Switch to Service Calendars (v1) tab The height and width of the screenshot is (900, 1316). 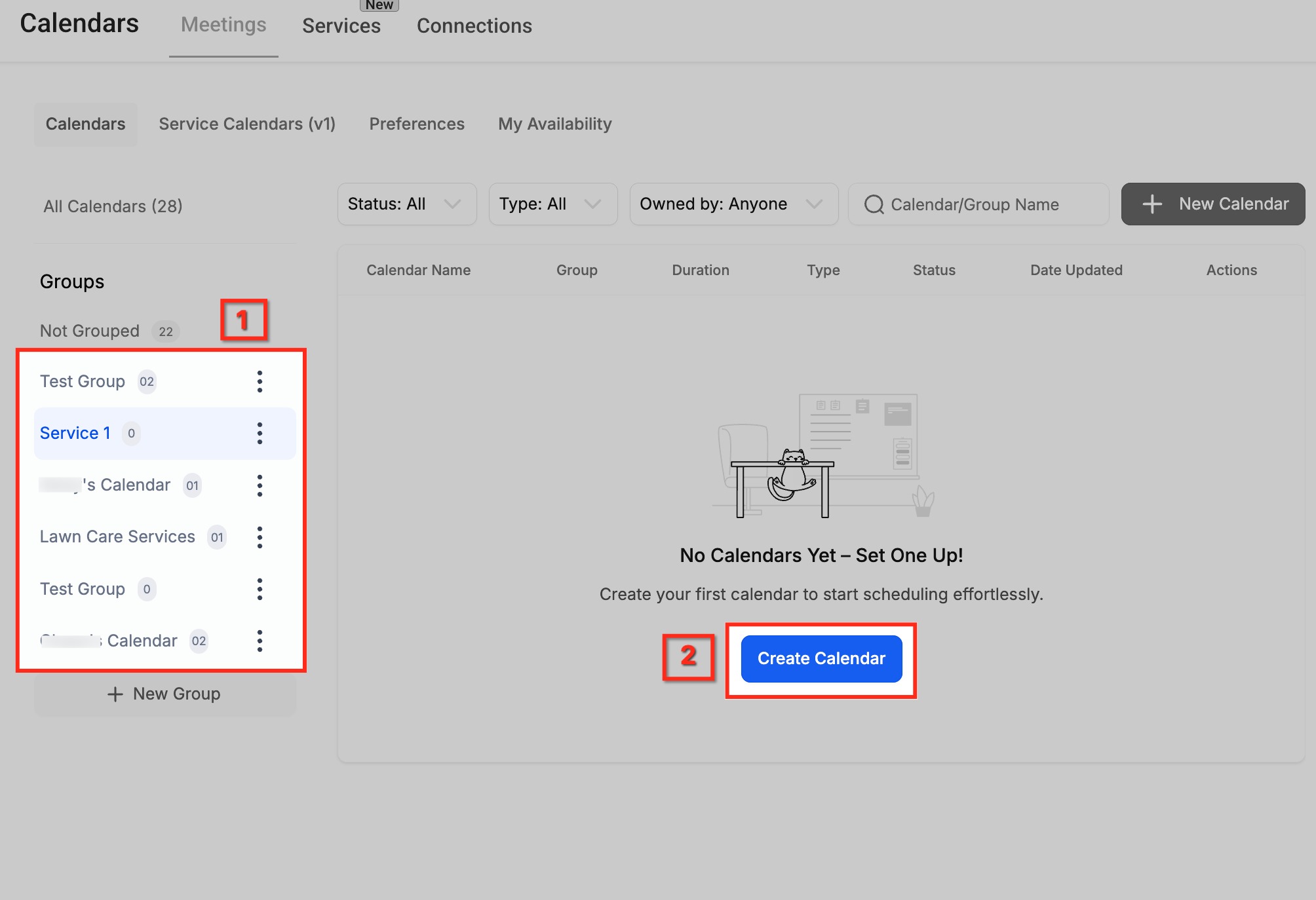click(247, 124)
